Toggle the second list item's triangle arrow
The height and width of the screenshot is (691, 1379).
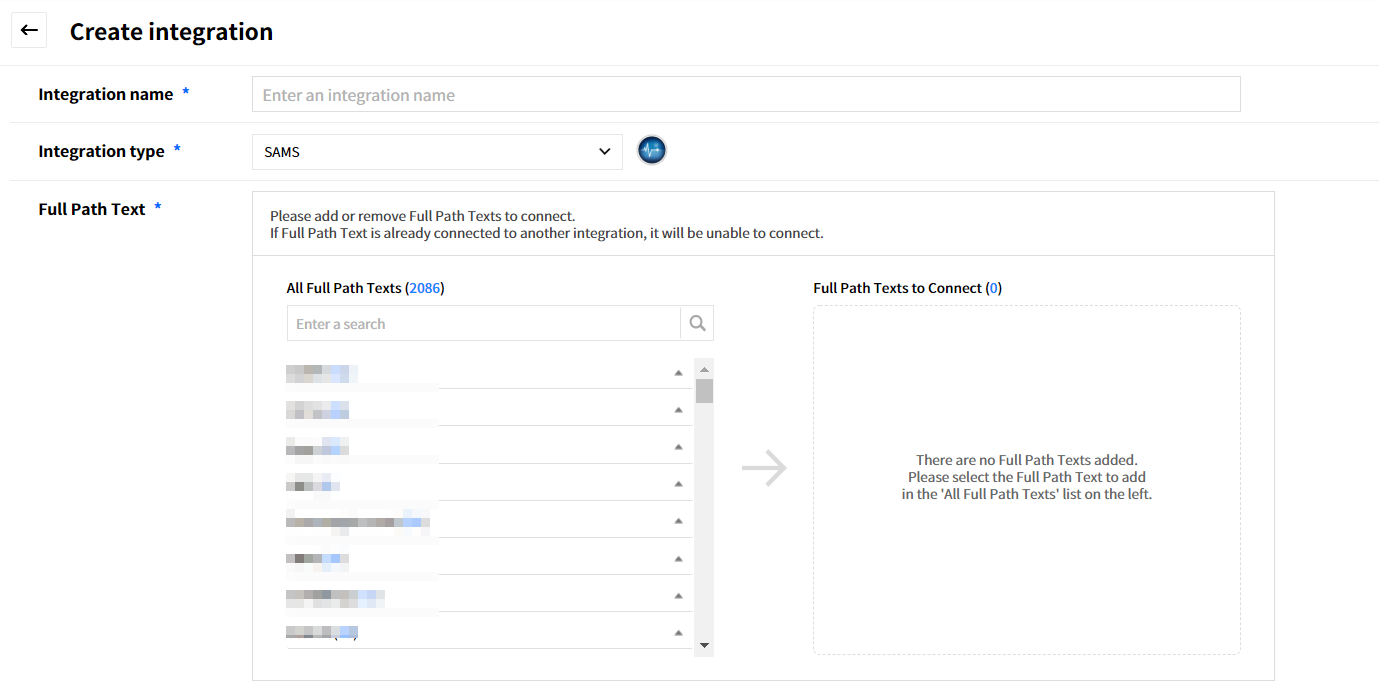coord(678,410)
